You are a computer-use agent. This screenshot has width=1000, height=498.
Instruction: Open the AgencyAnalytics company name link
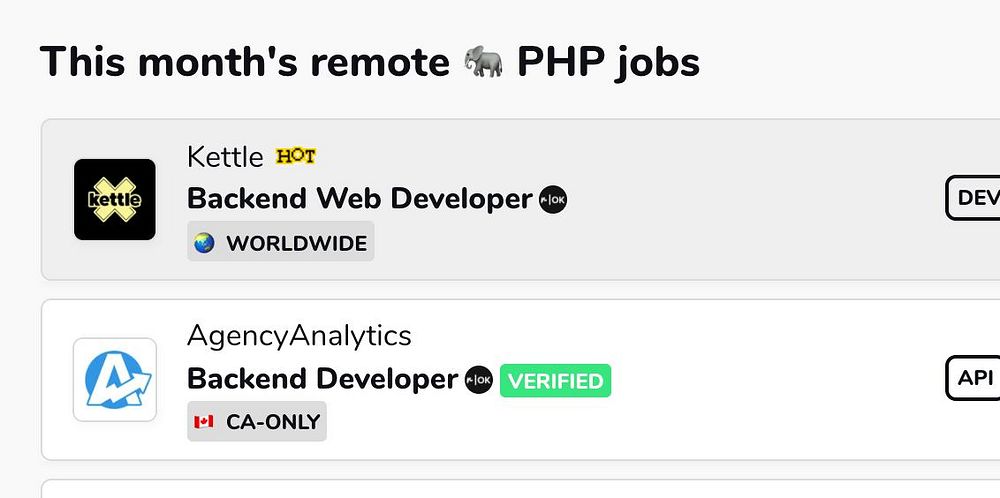[x=299, y=336]
